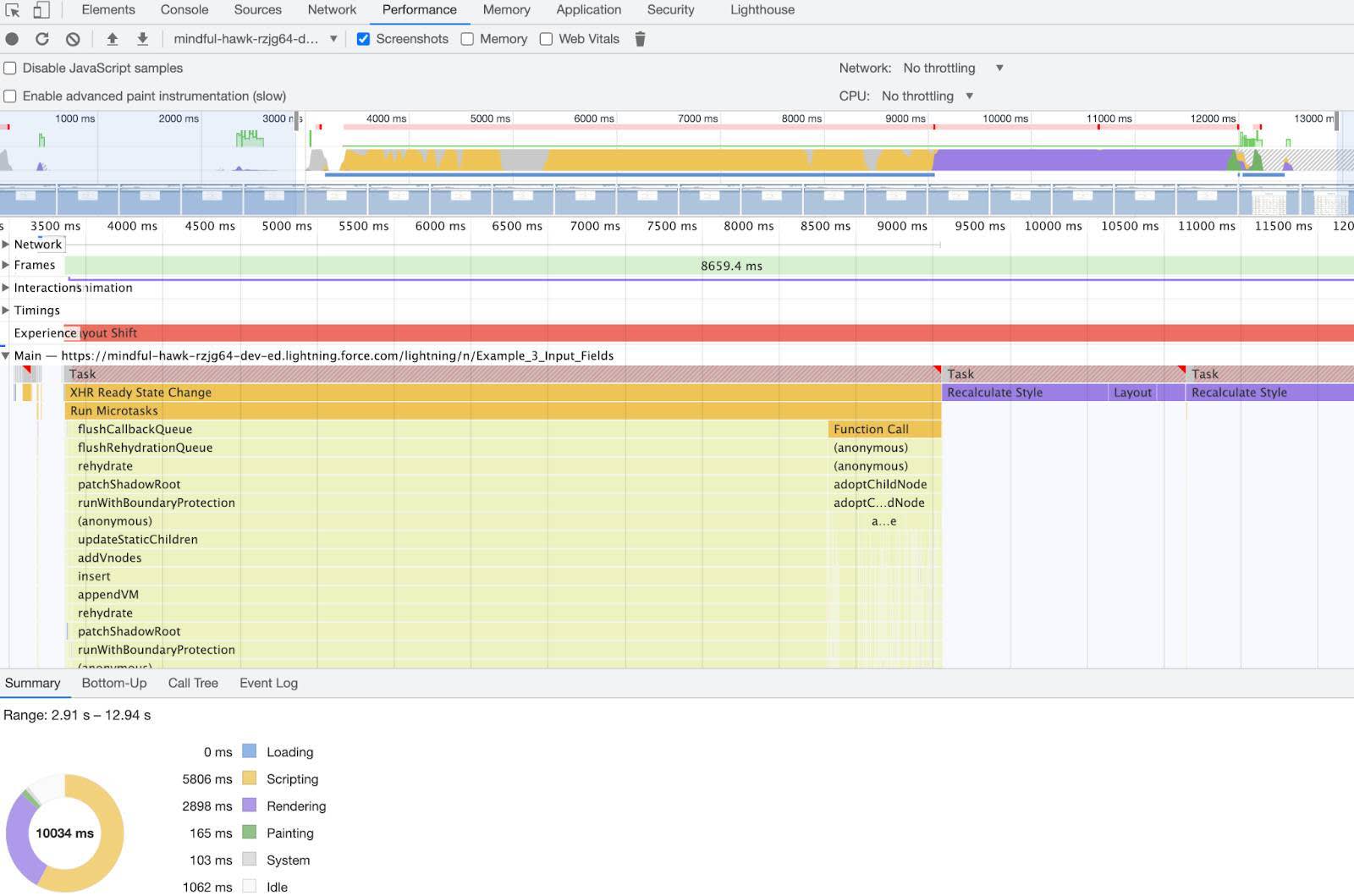Click the Loading color swatch in legend
Screen dimensions: 1354x896
tap(249, 751)
